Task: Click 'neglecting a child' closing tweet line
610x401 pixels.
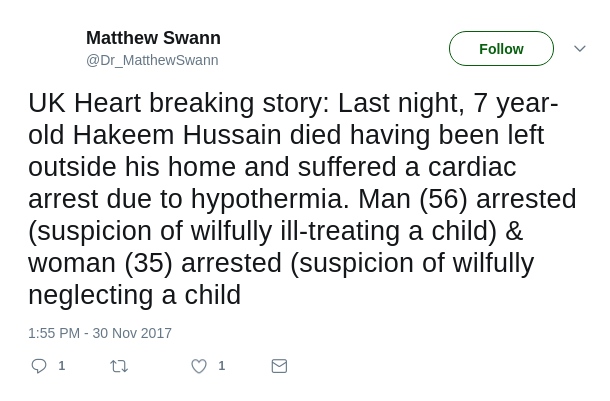Action: click(134, 295)
